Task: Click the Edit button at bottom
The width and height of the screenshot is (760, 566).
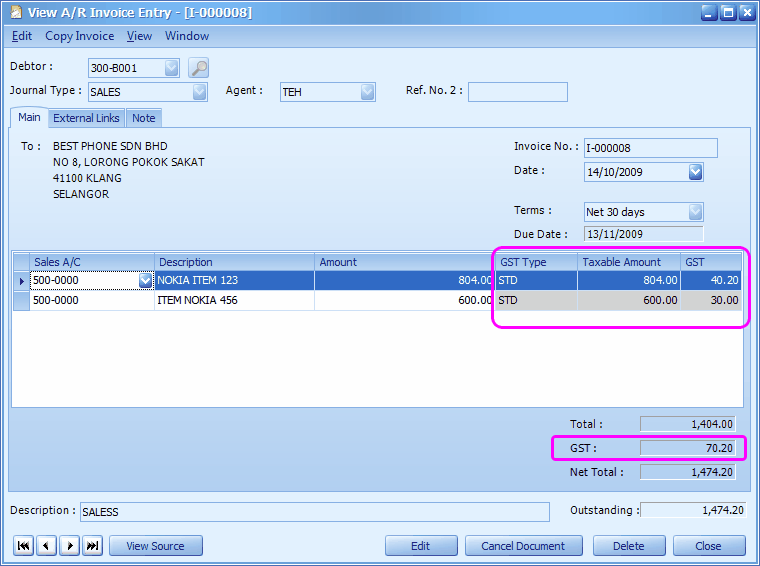Action: tap(420, 546)
